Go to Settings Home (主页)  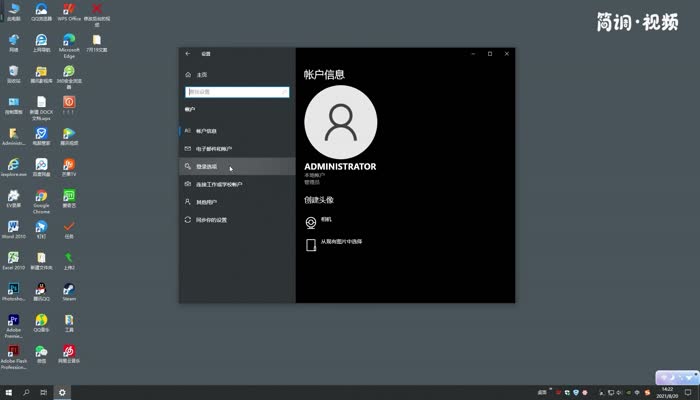pyautogui.click(x=201, y=75)
